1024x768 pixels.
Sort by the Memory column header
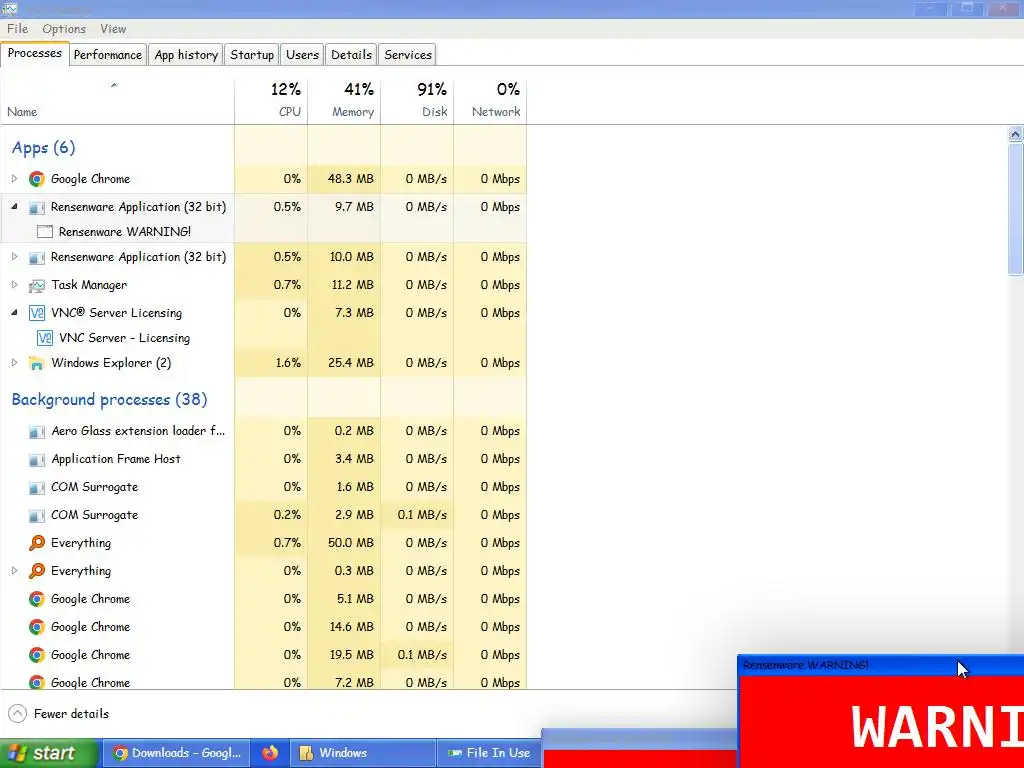tap(344, 101)
